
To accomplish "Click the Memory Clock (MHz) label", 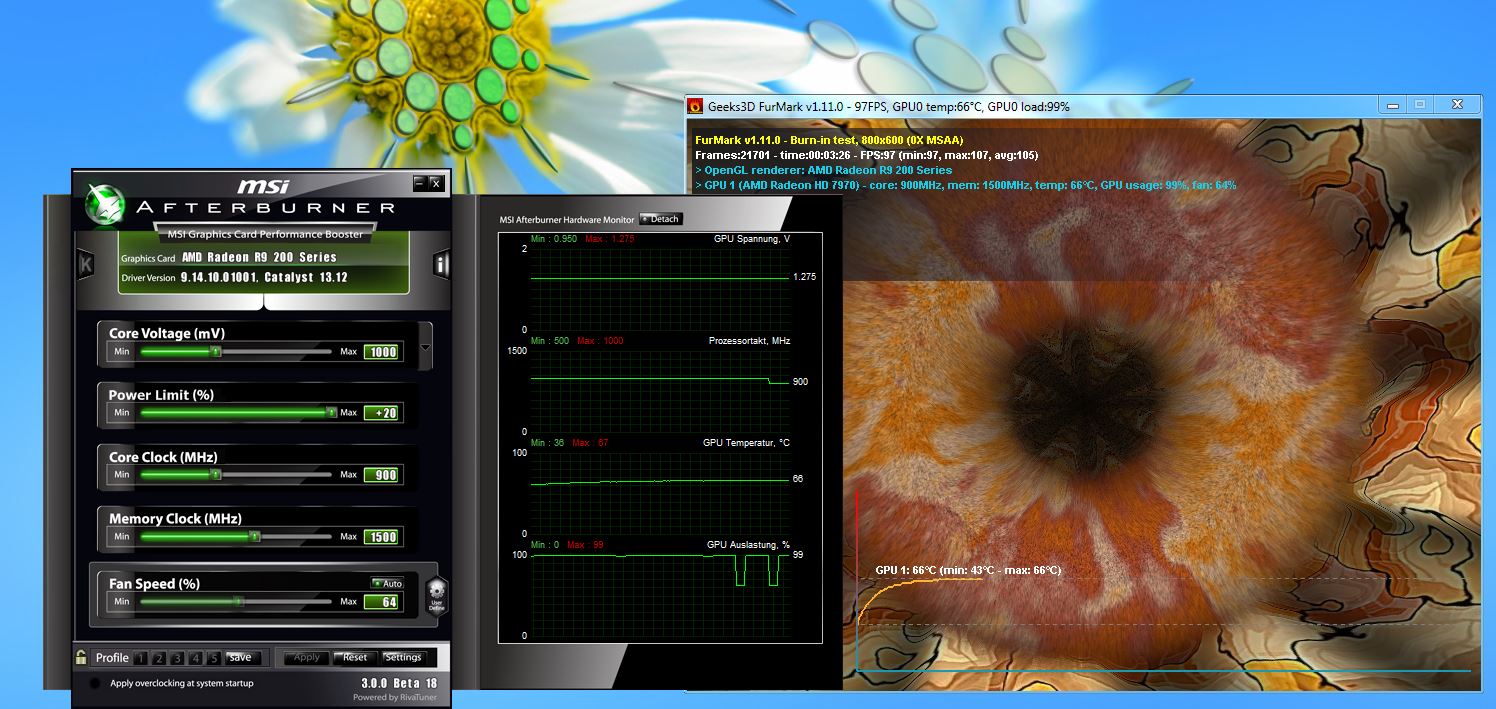I will pos(175,518).
